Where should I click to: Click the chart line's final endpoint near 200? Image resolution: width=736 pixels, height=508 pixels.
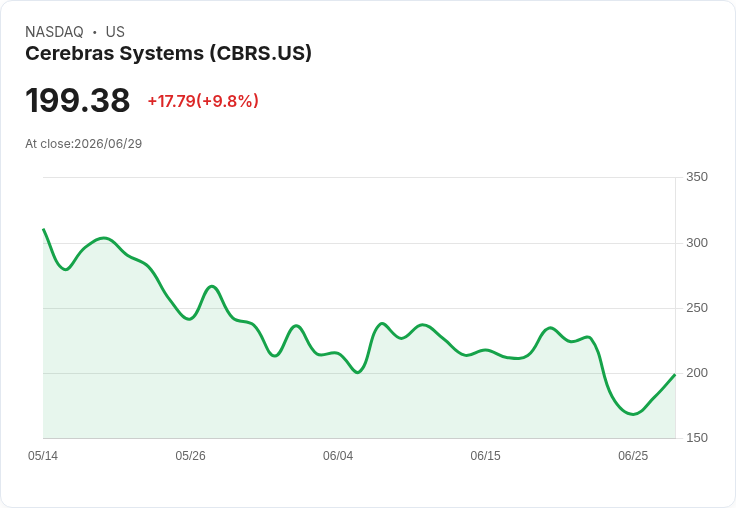click(675, 375)
